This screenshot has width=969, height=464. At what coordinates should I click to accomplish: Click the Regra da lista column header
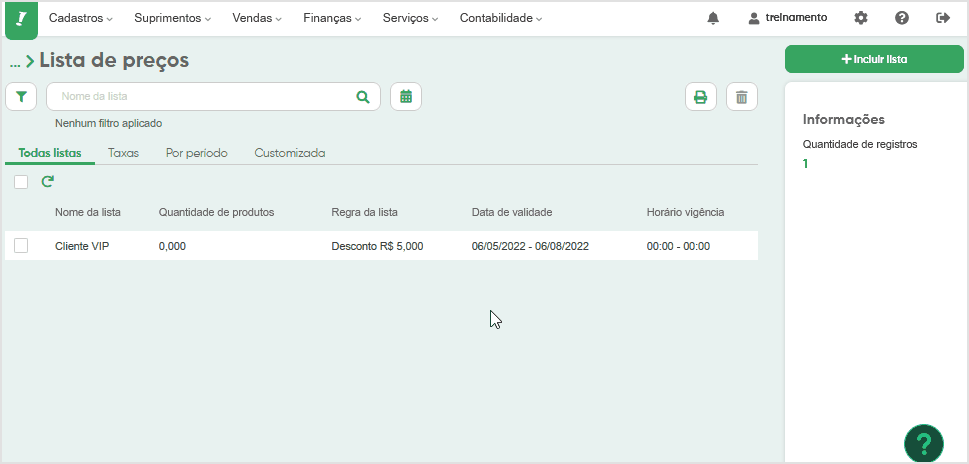point(365,213)
